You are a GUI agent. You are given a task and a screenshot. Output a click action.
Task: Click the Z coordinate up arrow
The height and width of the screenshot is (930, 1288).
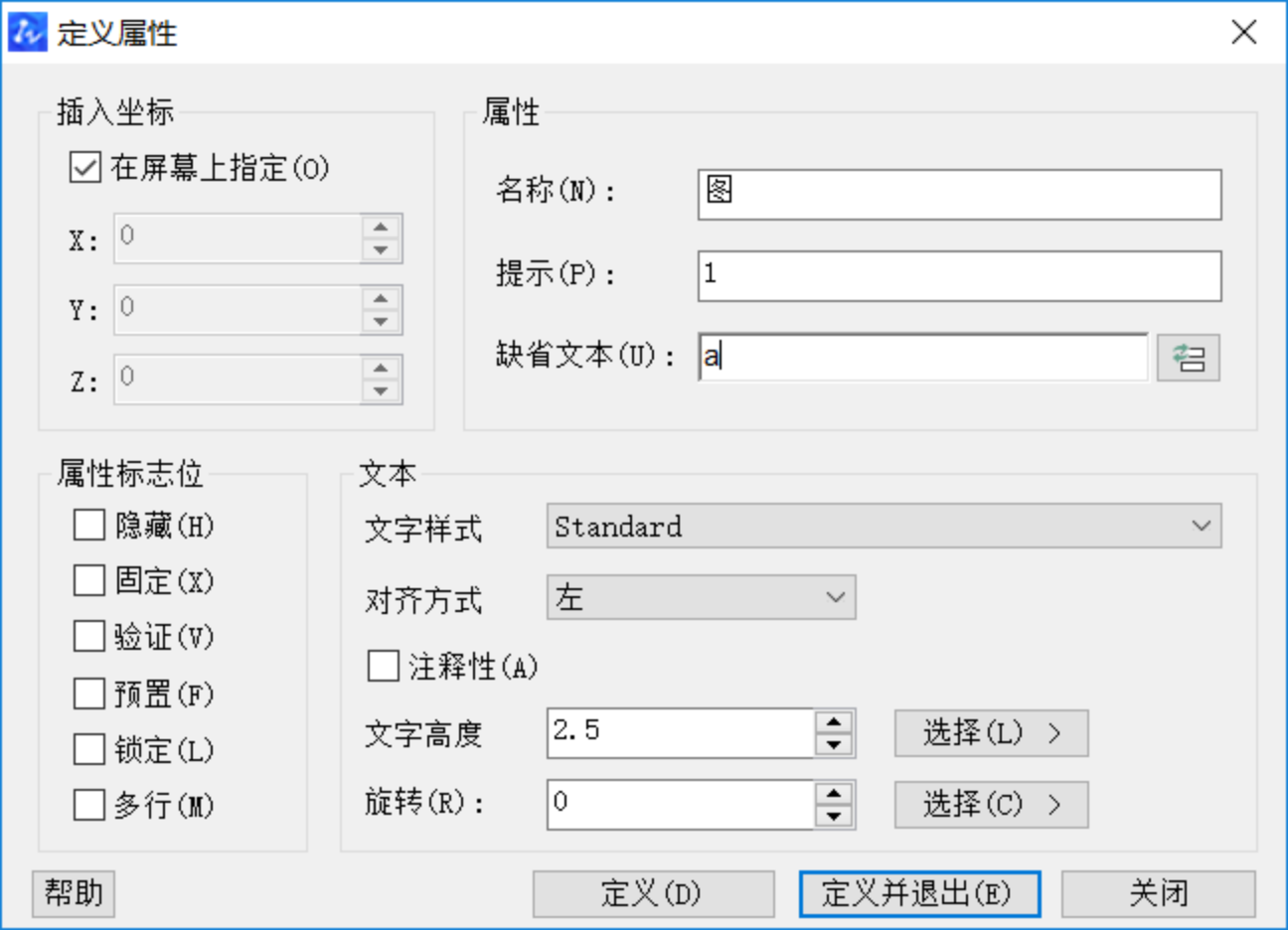coord(381,368)
